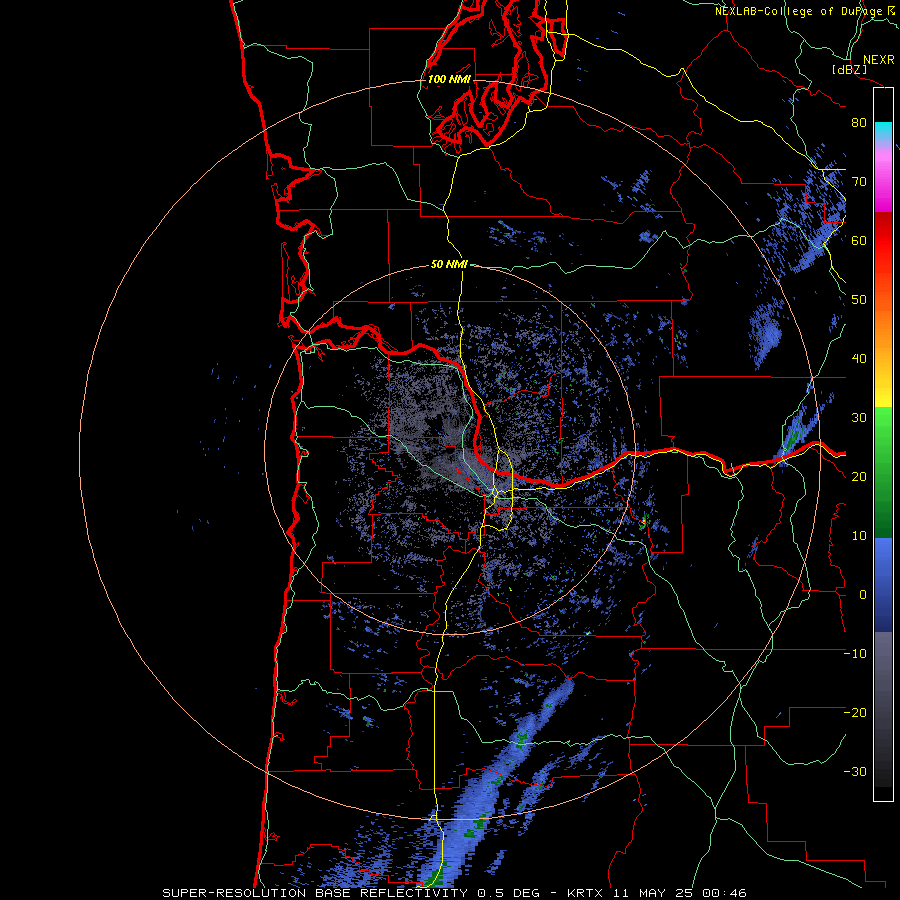Click the orange segment of the color bar
Viewport: 900px width, 900px height.
[x=883, y=333]
